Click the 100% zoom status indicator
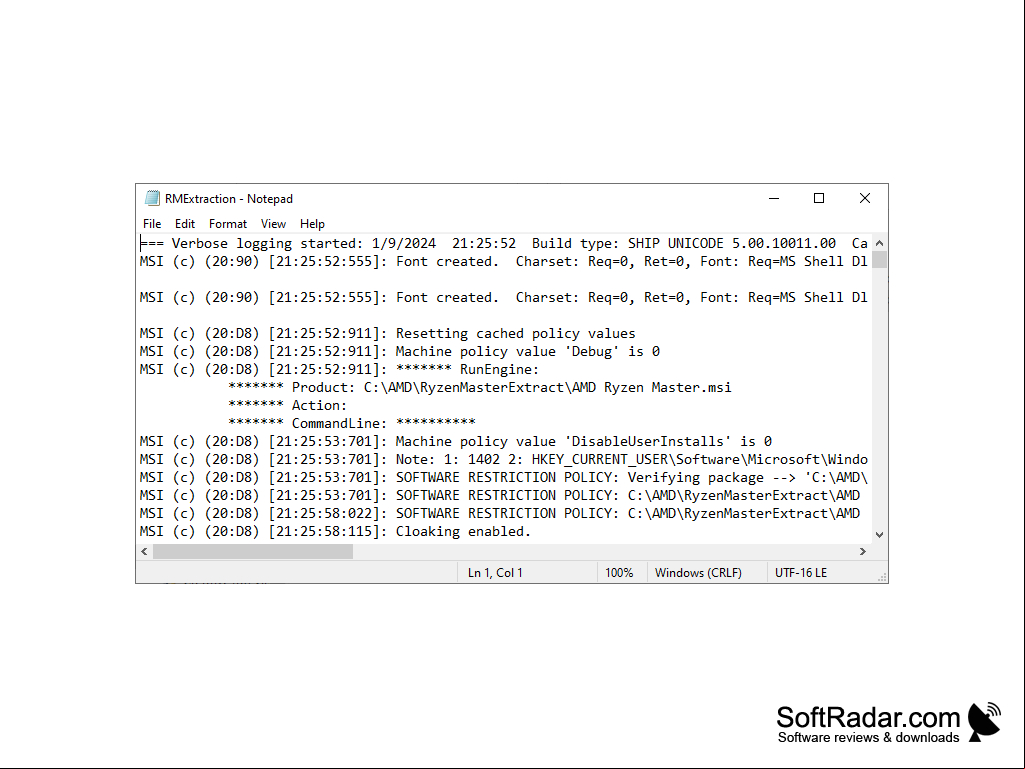 point(619,573)
